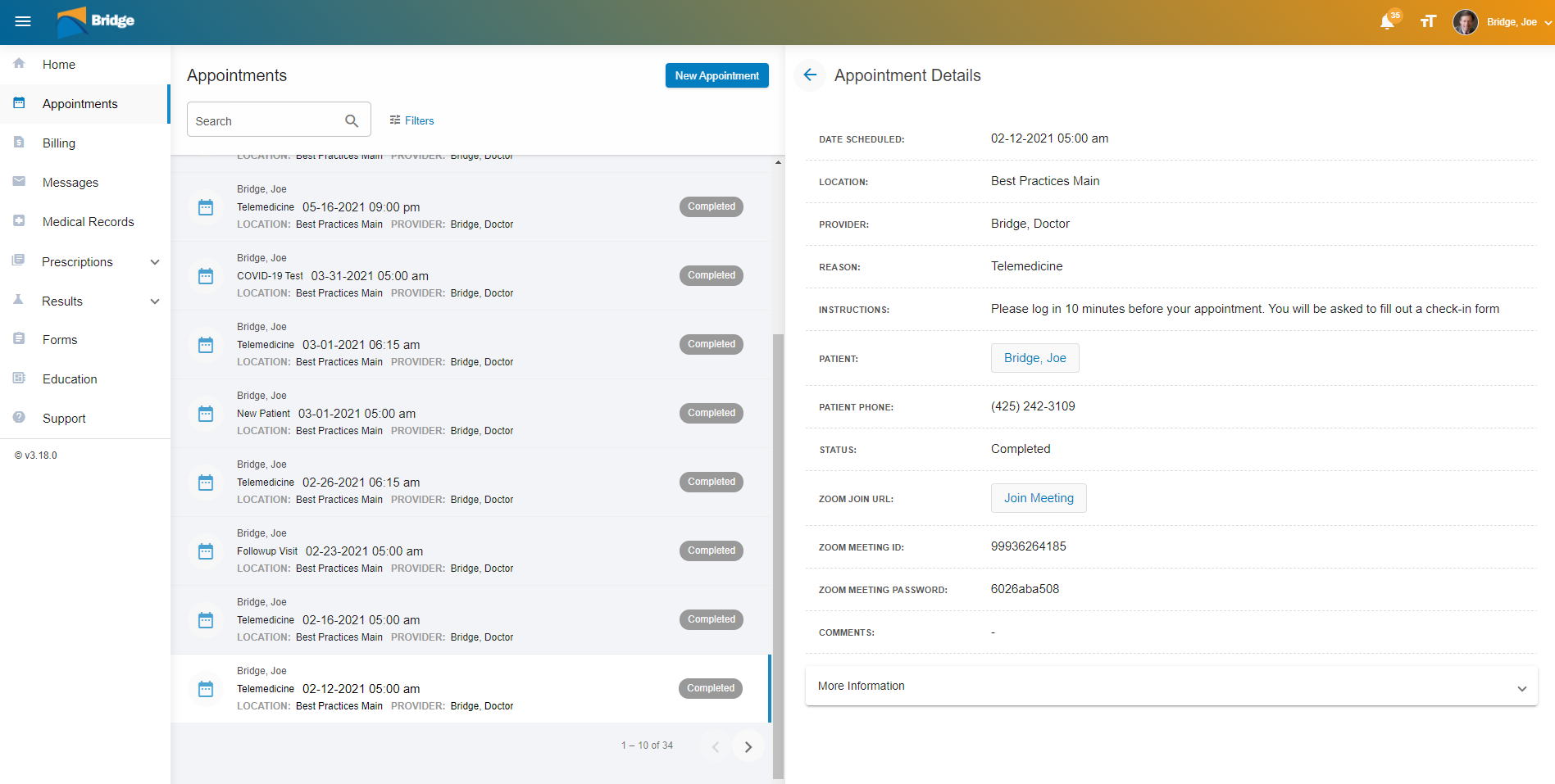The height and width of the screenshot is (784, 1555).
Task: Click scroll up arrow of appointment list
Action: coord(778,162)
